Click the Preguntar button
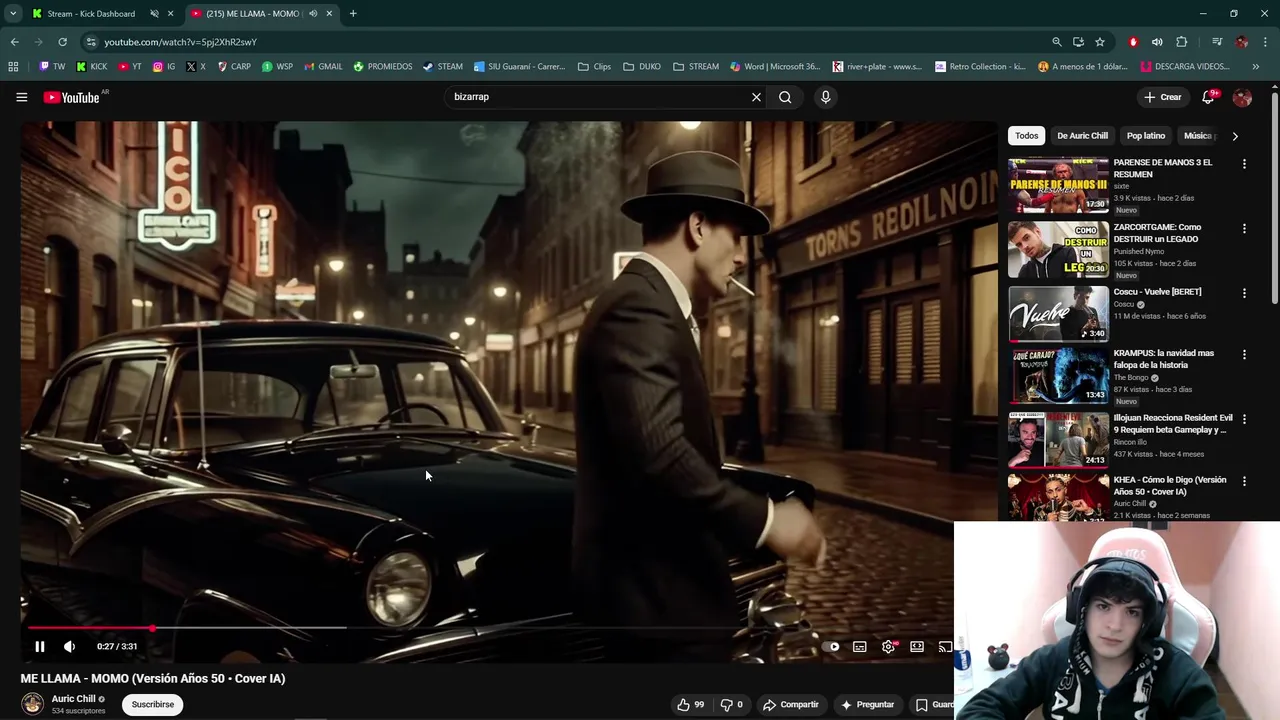 [867, 704]
